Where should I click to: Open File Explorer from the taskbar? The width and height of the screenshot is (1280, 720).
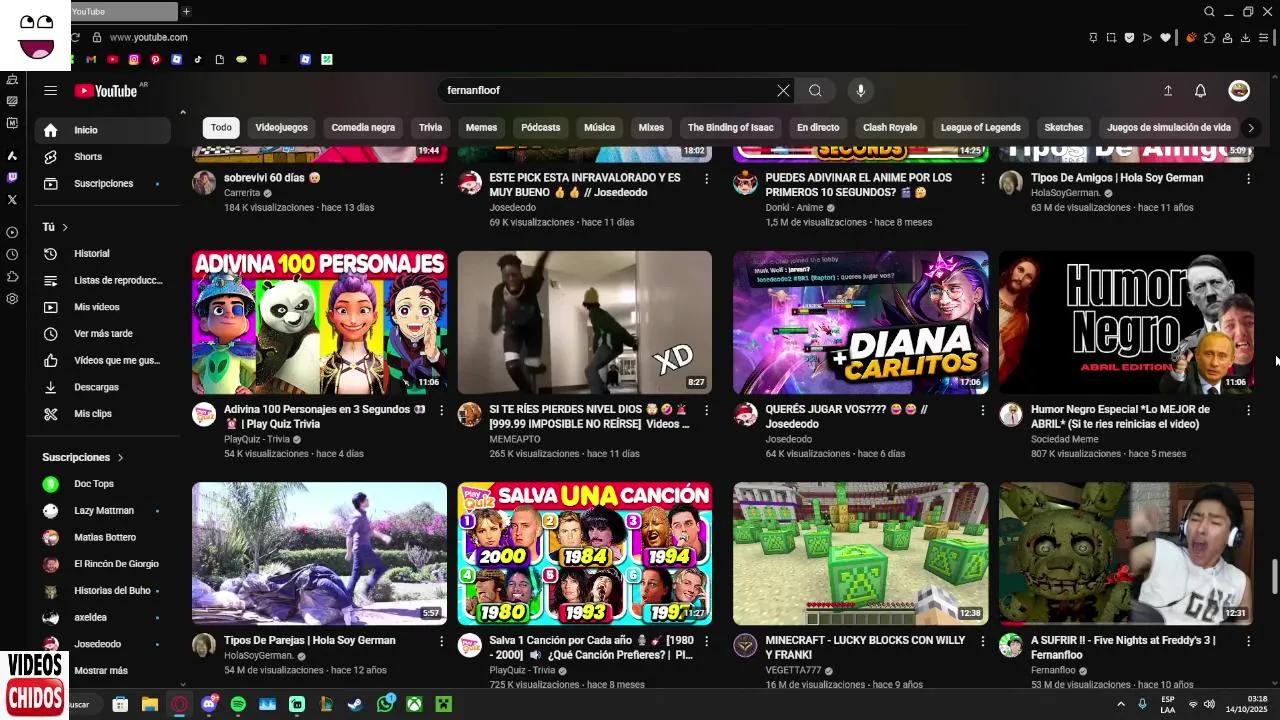point(150,704)
